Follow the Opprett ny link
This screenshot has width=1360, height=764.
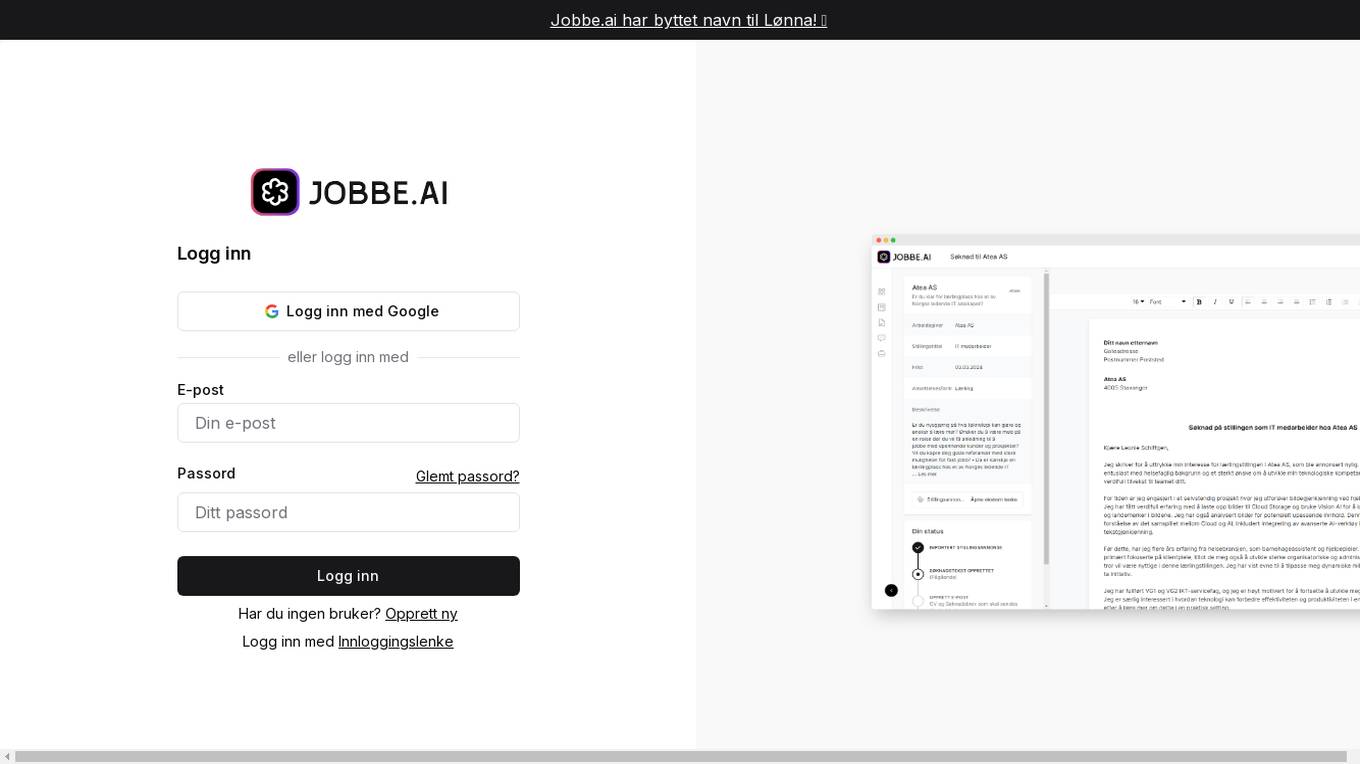[x=421, y=614]
